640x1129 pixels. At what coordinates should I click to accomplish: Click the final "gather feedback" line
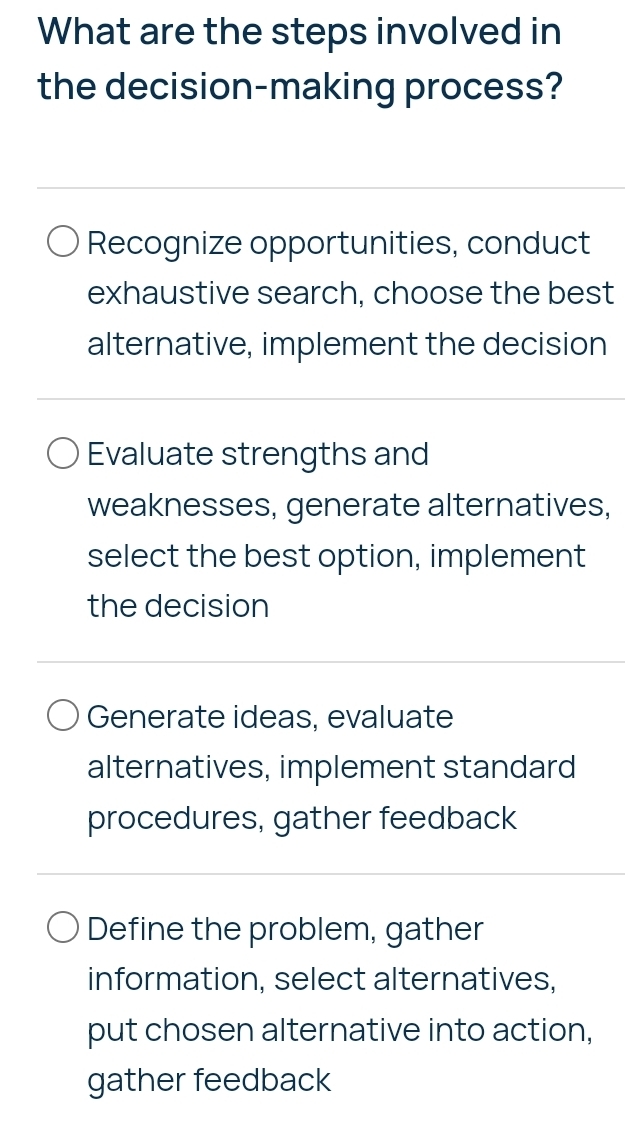209,1080
